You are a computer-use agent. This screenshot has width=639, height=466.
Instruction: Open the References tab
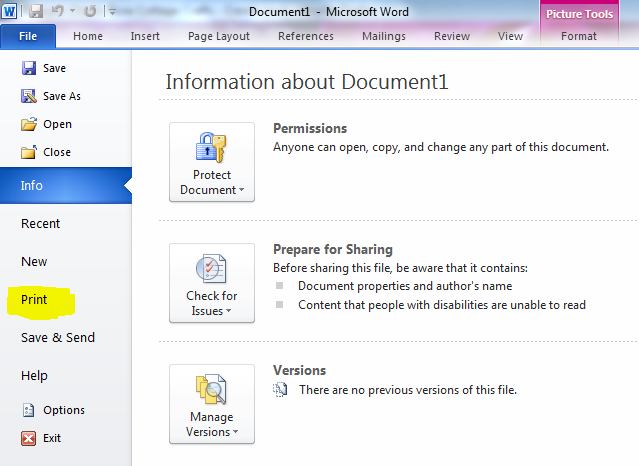[x=306, y=36]
